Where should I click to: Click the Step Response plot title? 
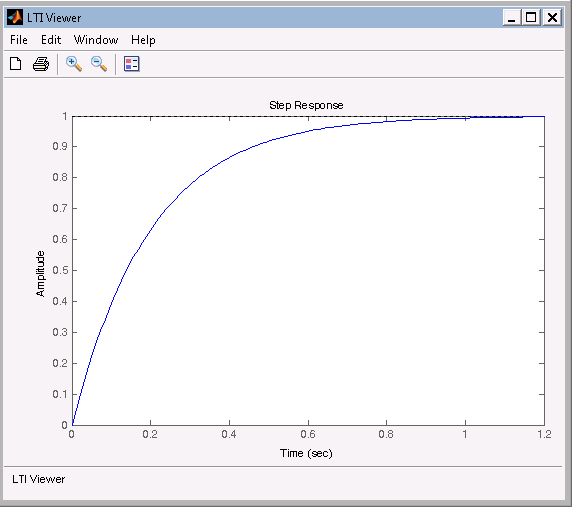click(306, 105)
